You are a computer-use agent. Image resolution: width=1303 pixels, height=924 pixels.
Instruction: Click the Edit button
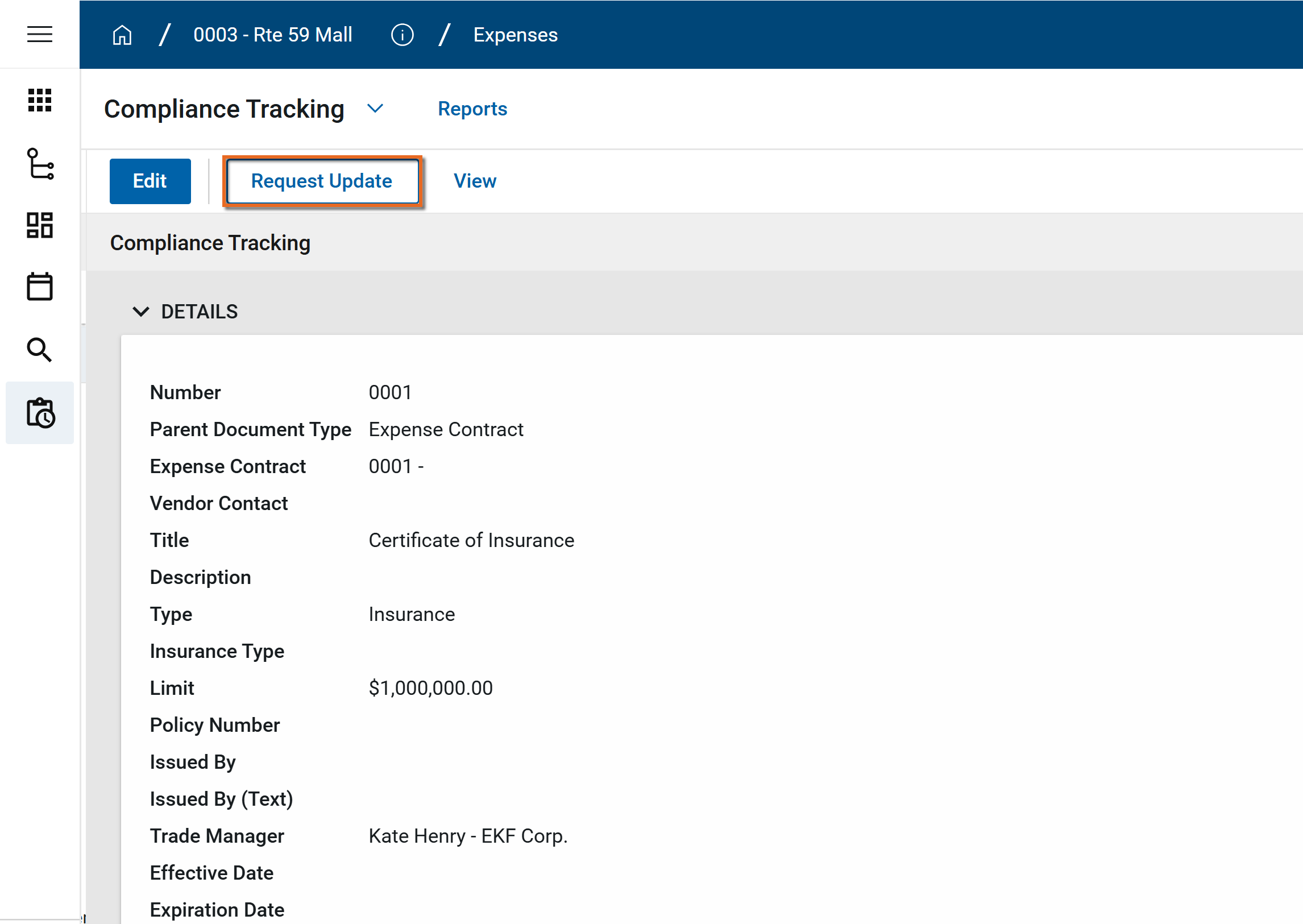click(x=150, y=181)
